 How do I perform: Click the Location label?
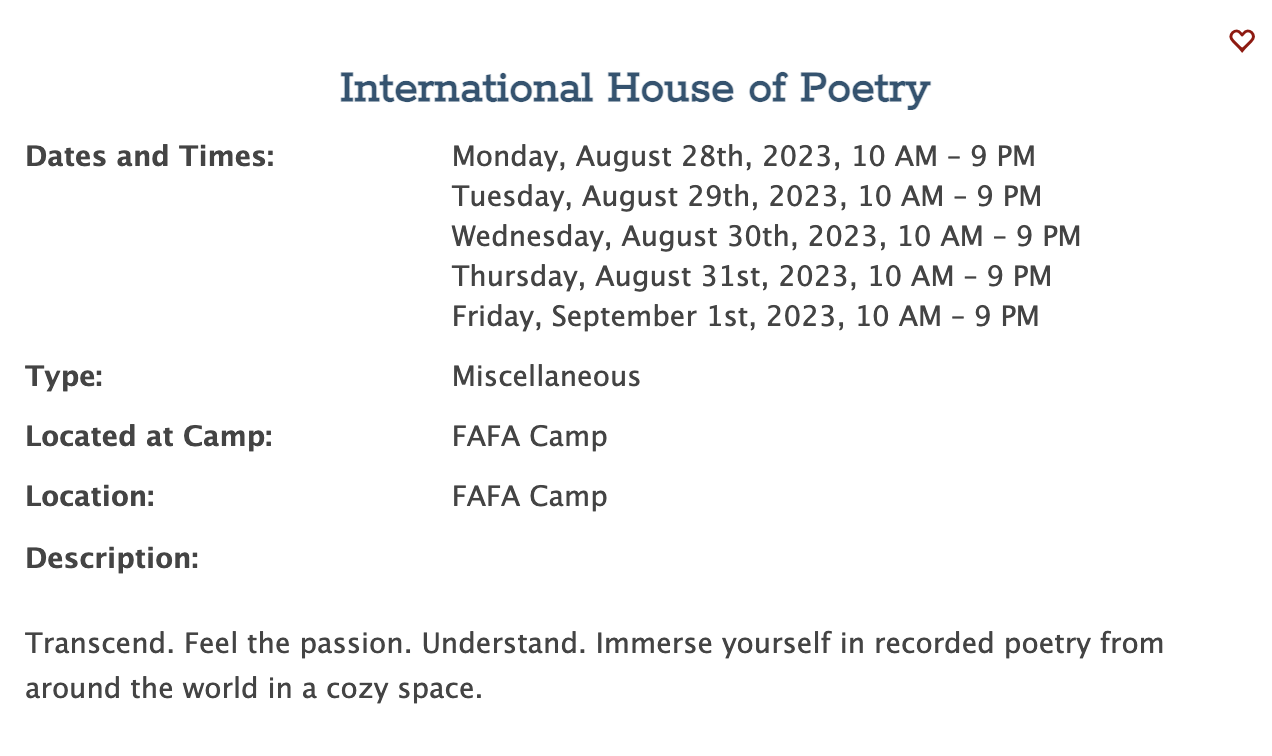[90, 497]
